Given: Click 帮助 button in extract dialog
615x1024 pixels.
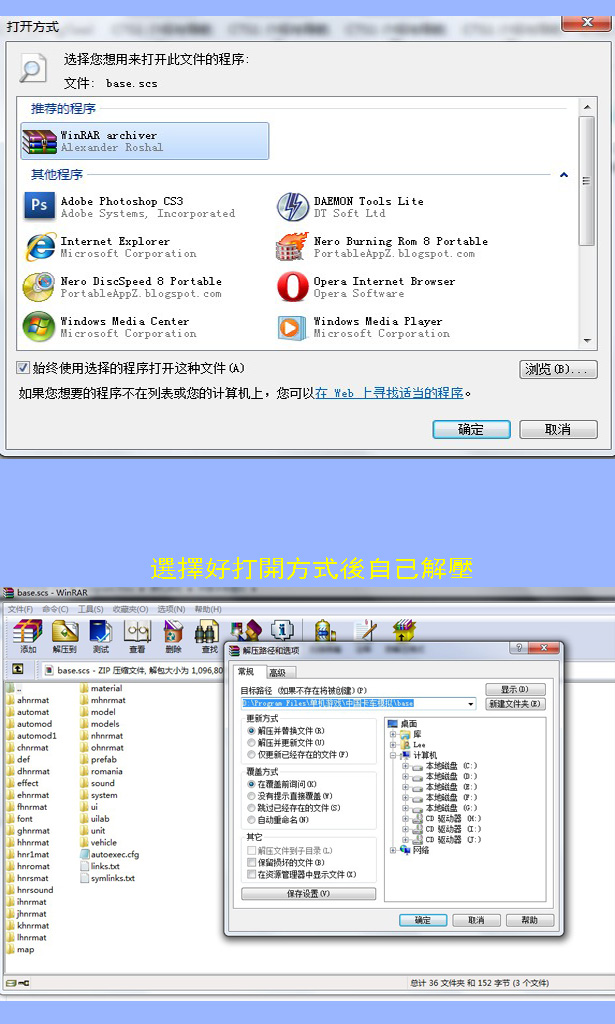Looking at the screenshot, I should [529, 920].
